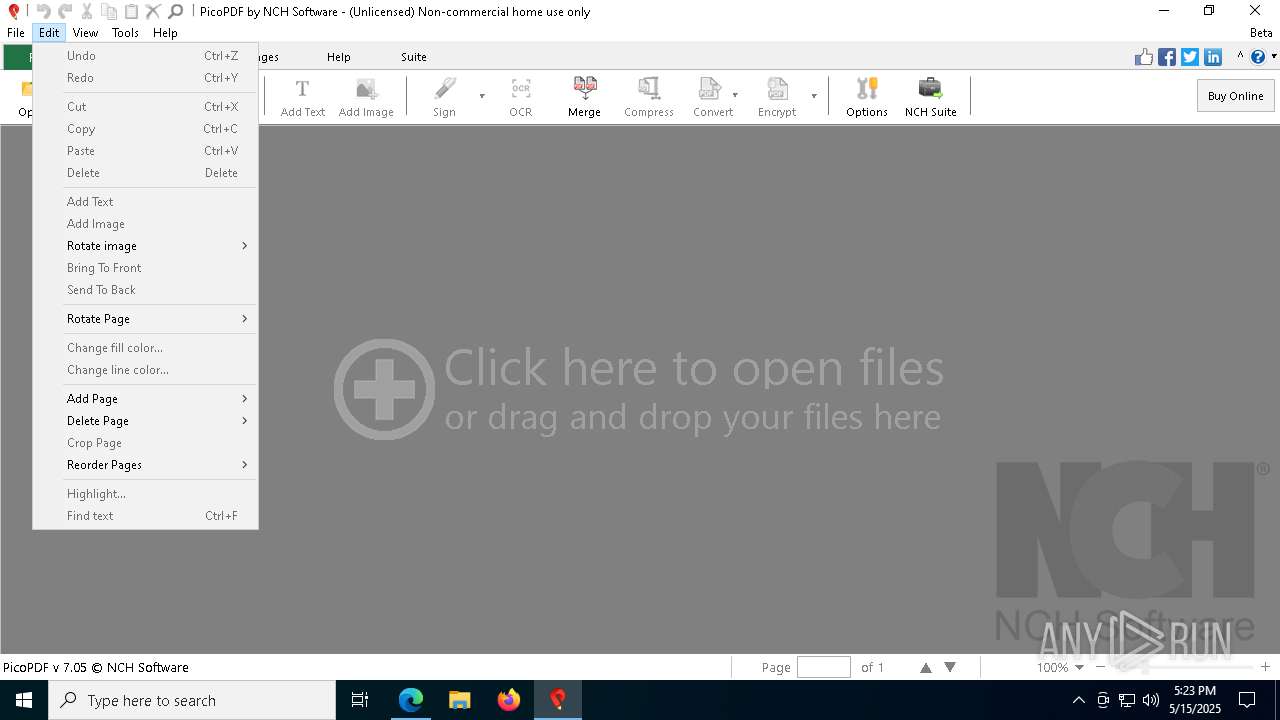Viewport: 1280px width, 720px height.
Task: Click the Redo arrow in the title bar
Action: click(65, 11)
